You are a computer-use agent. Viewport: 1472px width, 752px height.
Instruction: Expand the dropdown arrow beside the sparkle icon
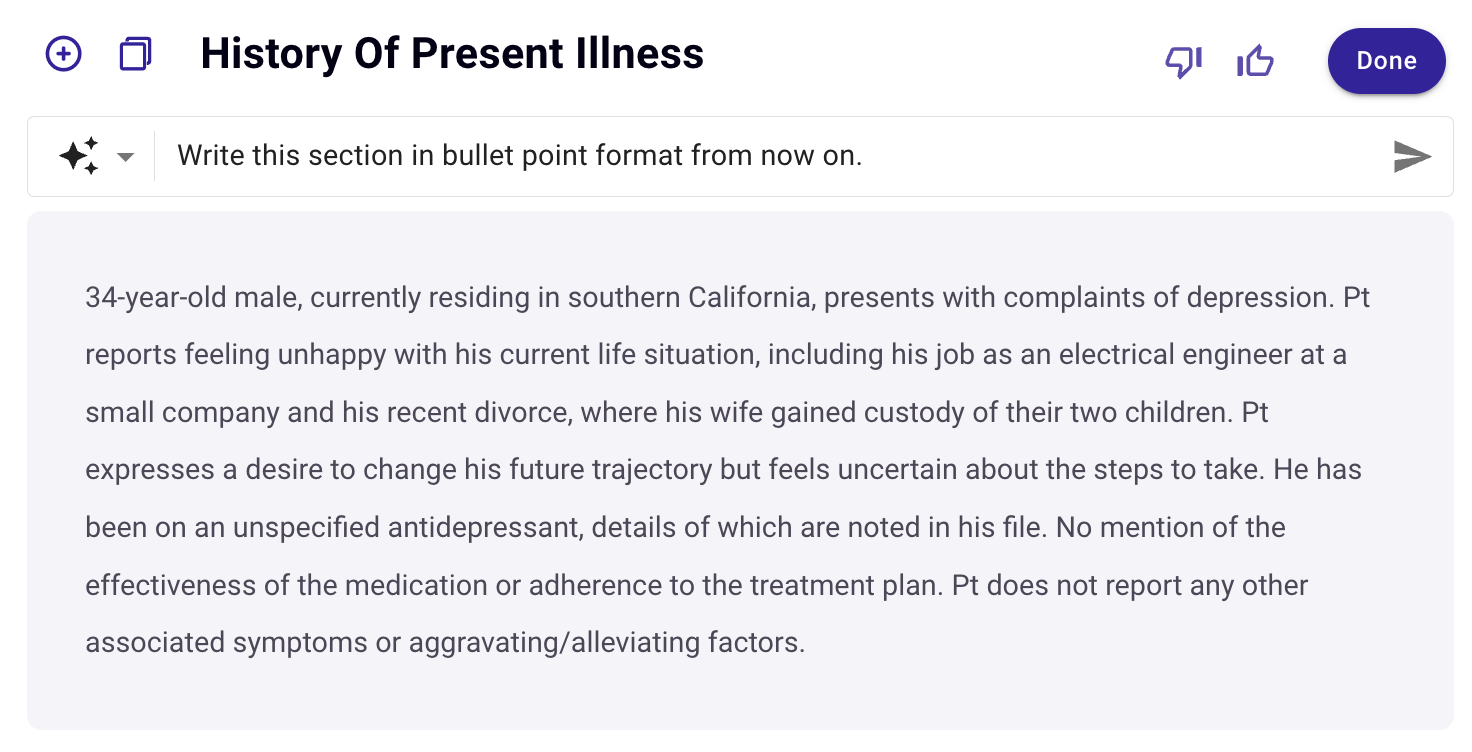click(125, 157)
